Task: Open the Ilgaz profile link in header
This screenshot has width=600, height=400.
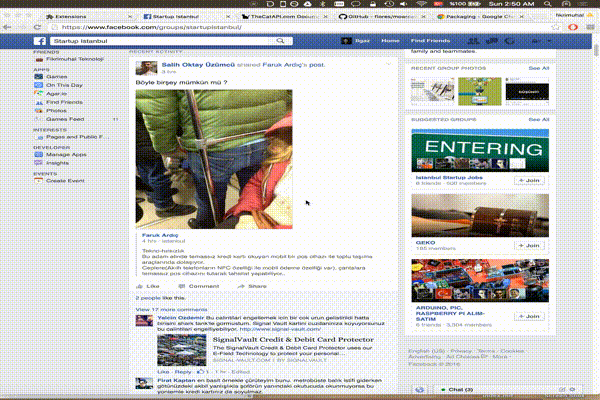Action: (356, 41)
